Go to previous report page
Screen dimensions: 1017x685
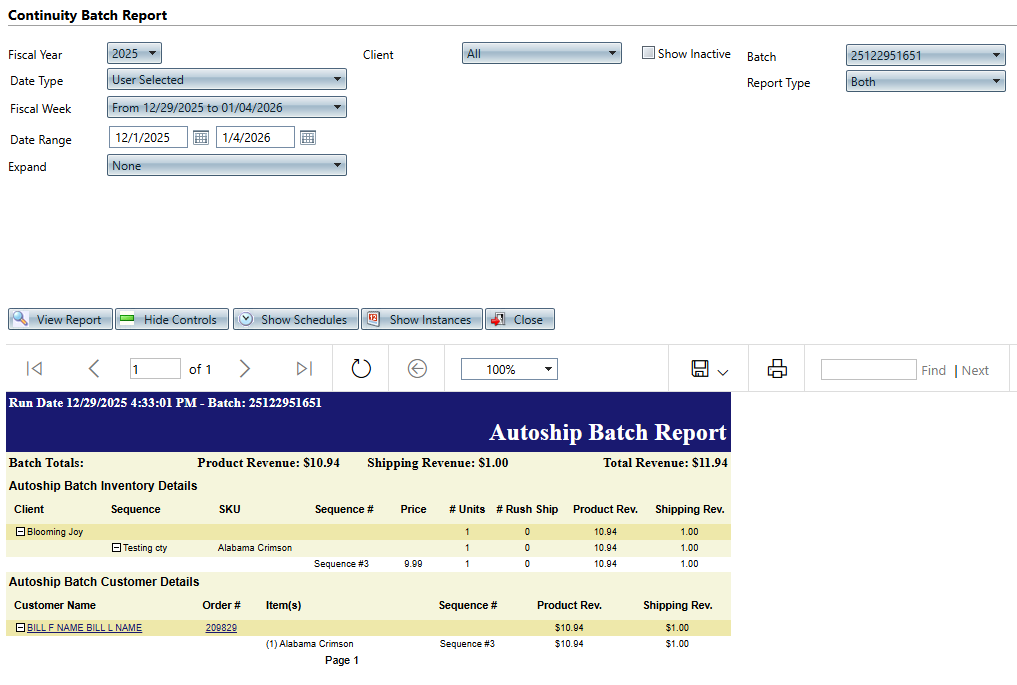coord(94,369)
